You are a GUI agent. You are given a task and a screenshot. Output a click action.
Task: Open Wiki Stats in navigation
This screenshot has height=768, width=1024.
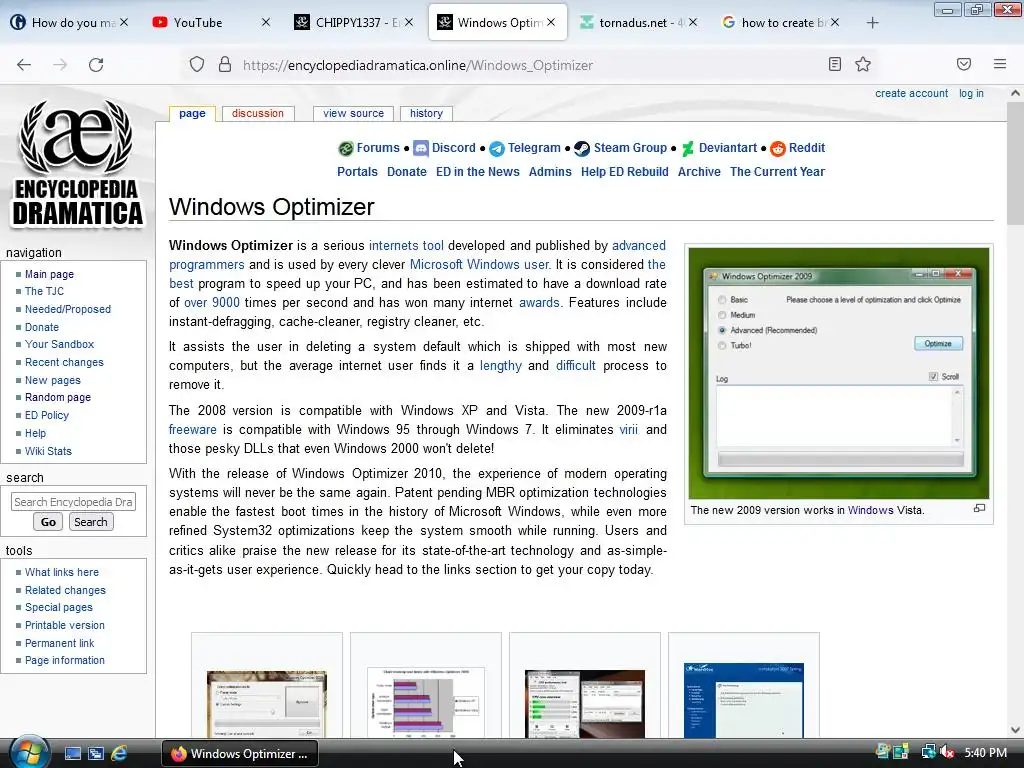click(x=48, y=451)
